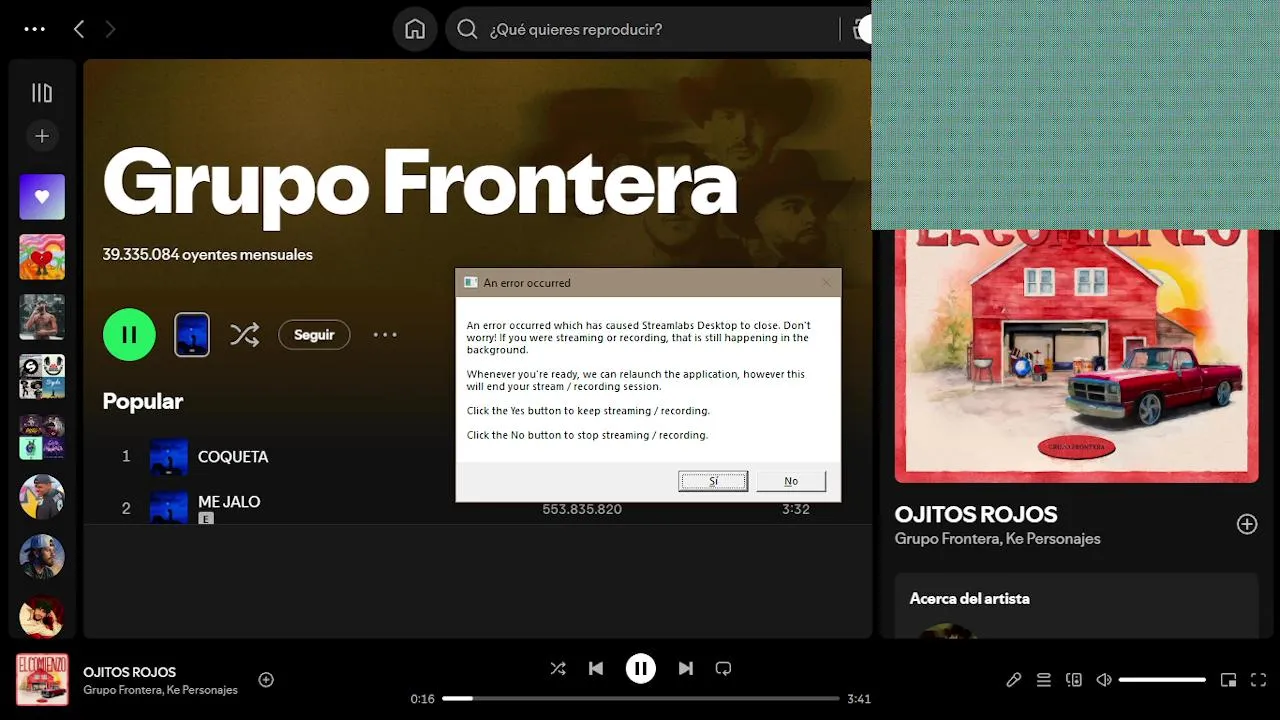
Task: Mute with the volume speaker icon
Action: [x=1104, y=680]
